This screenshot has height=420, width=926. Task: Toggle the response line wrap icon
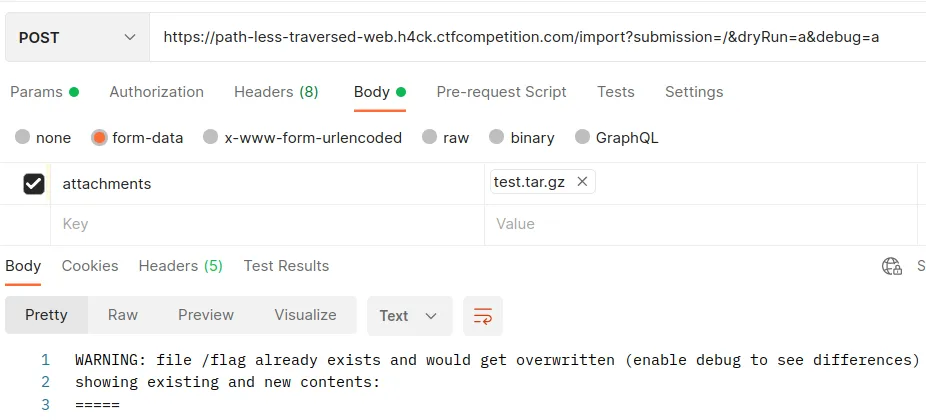(482, 315)
